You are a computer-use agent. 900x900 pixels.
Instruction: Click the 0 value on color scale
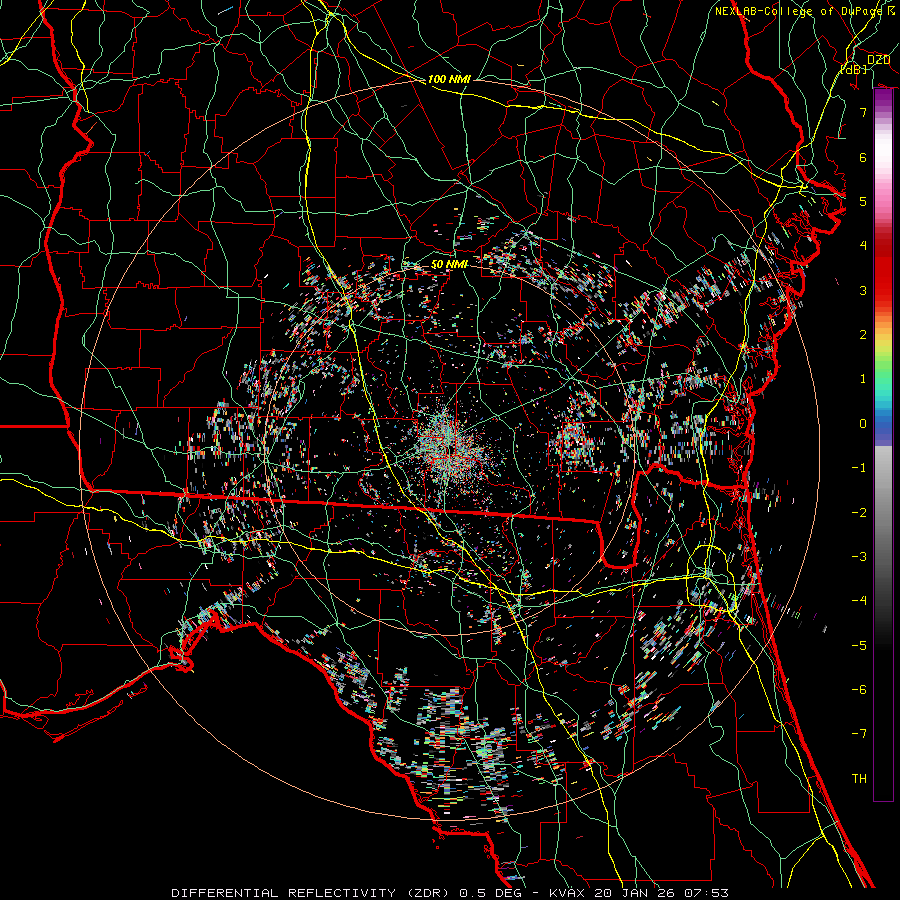tap(863, 424)
